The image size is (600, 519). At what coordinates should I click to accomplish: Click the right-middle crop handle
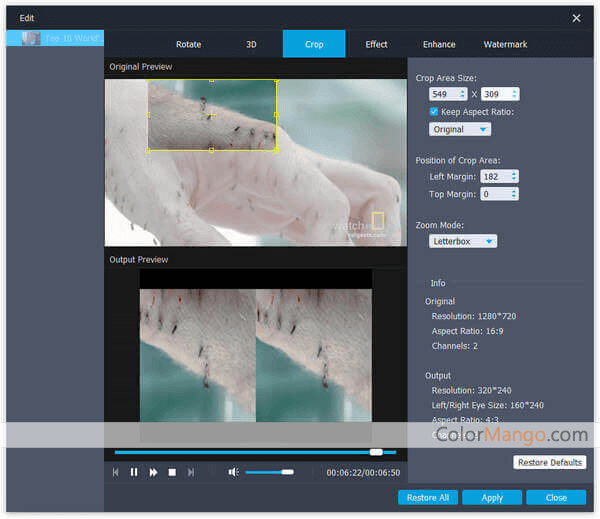(276, 114)
